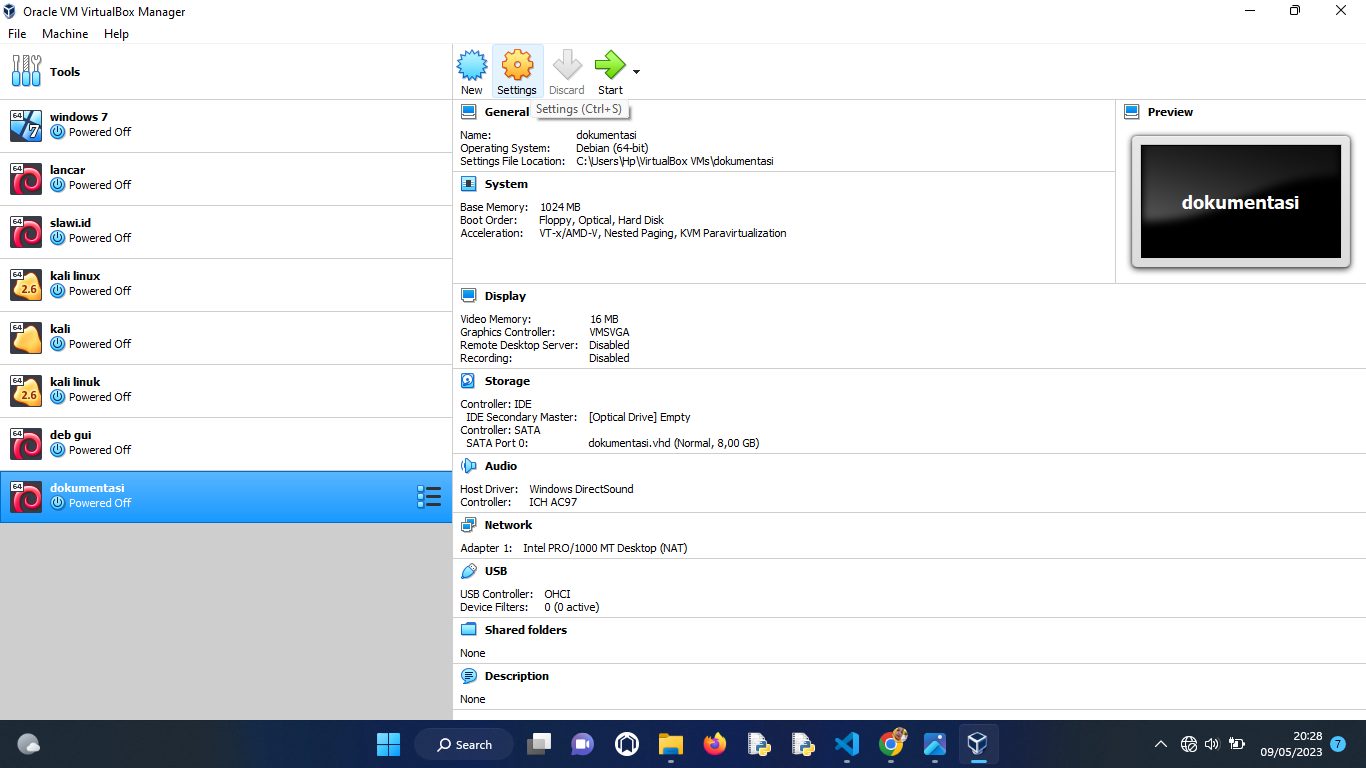Click the Intel PRO/1000 MT Desktop adapter text
This screenshot has width=1366, height=768.
605,548
